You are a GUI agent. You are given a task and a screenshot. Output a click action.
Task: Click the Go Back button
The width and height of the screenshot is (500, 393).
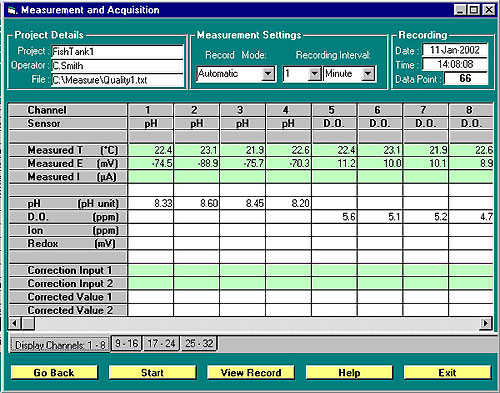(x=54, y=372)
